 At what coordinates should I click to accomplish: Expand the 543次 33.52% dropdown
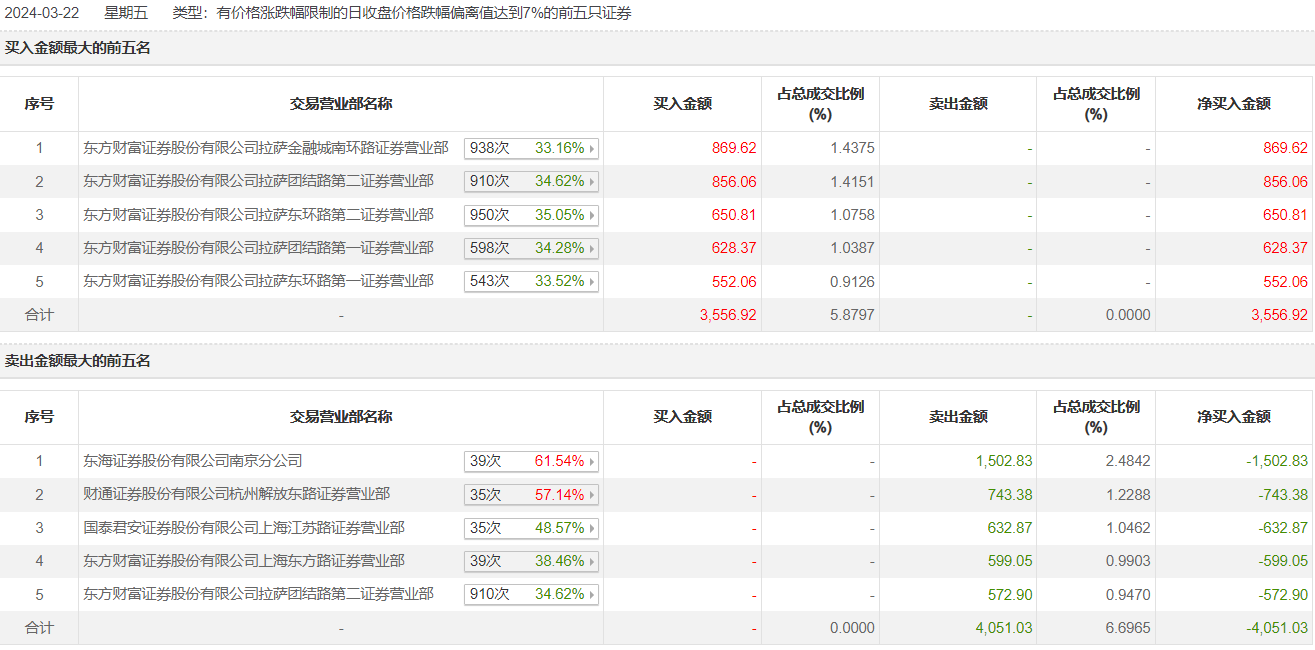coord(531,282)
